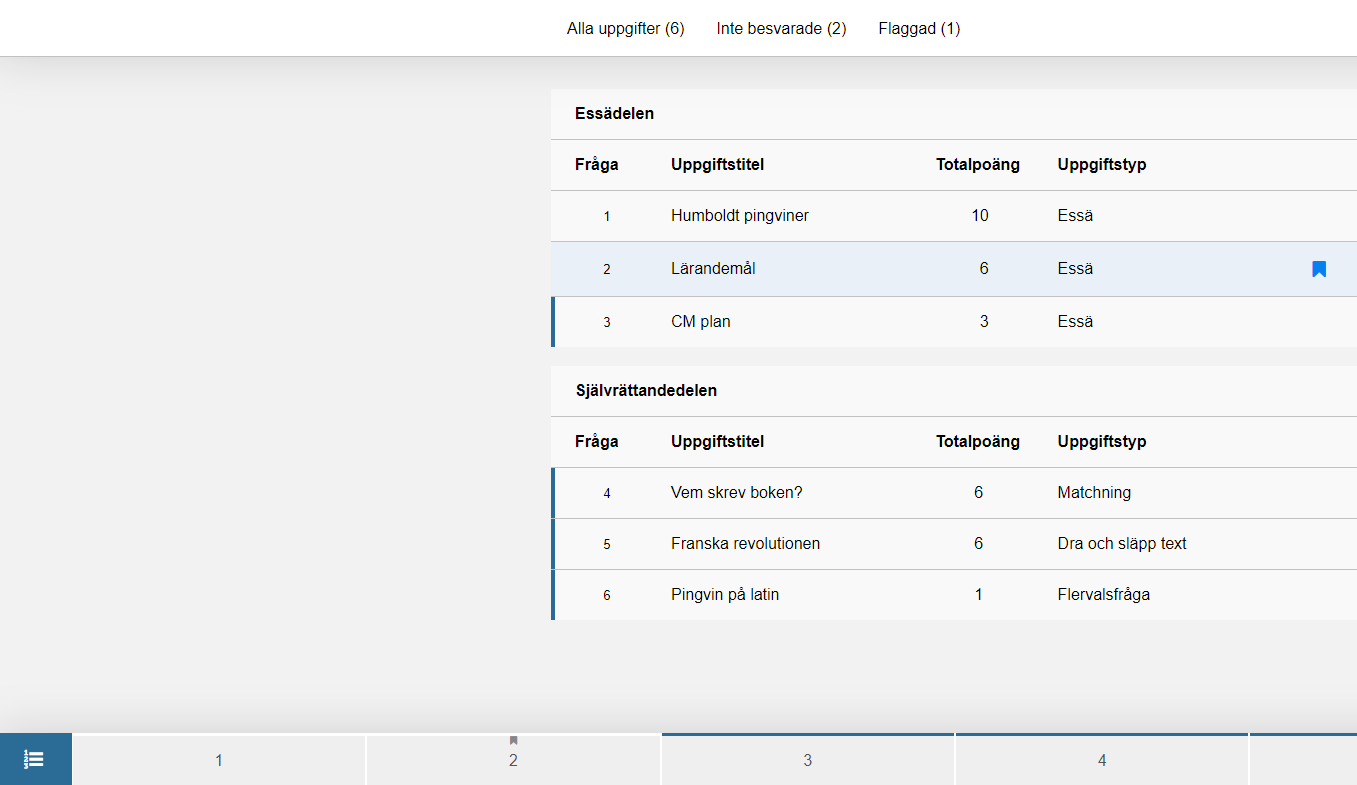The width and height of the screenshot is (1357, 785).
Task: Click the Matchning task type cell
Action: 1094,493
